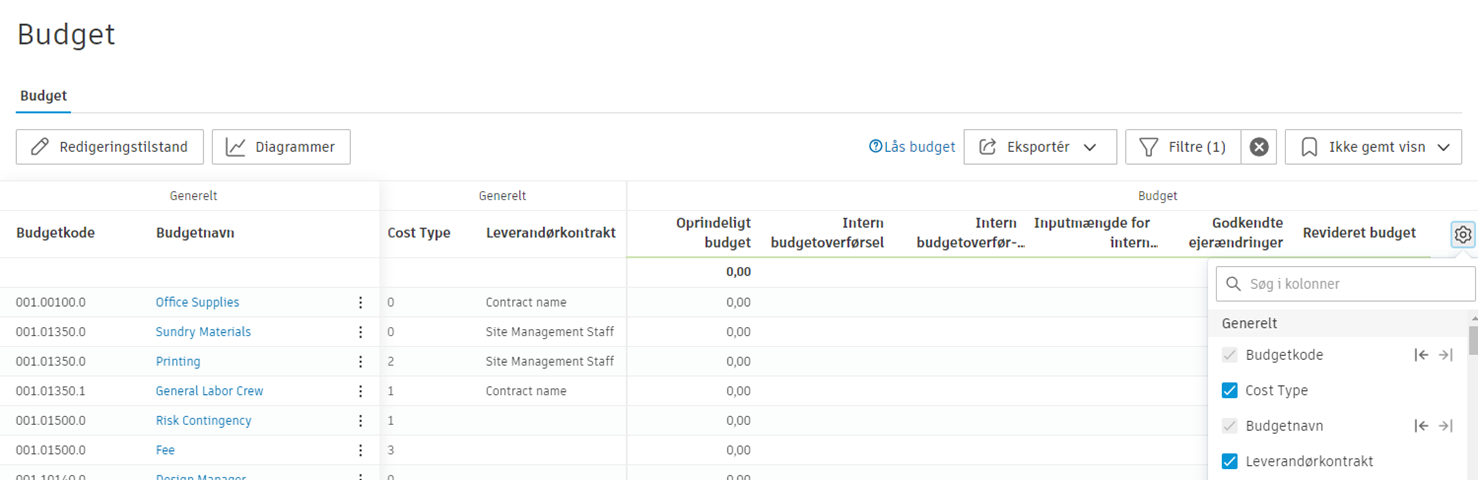Open the Filtre (1) filter panel

coord(1183,147)
